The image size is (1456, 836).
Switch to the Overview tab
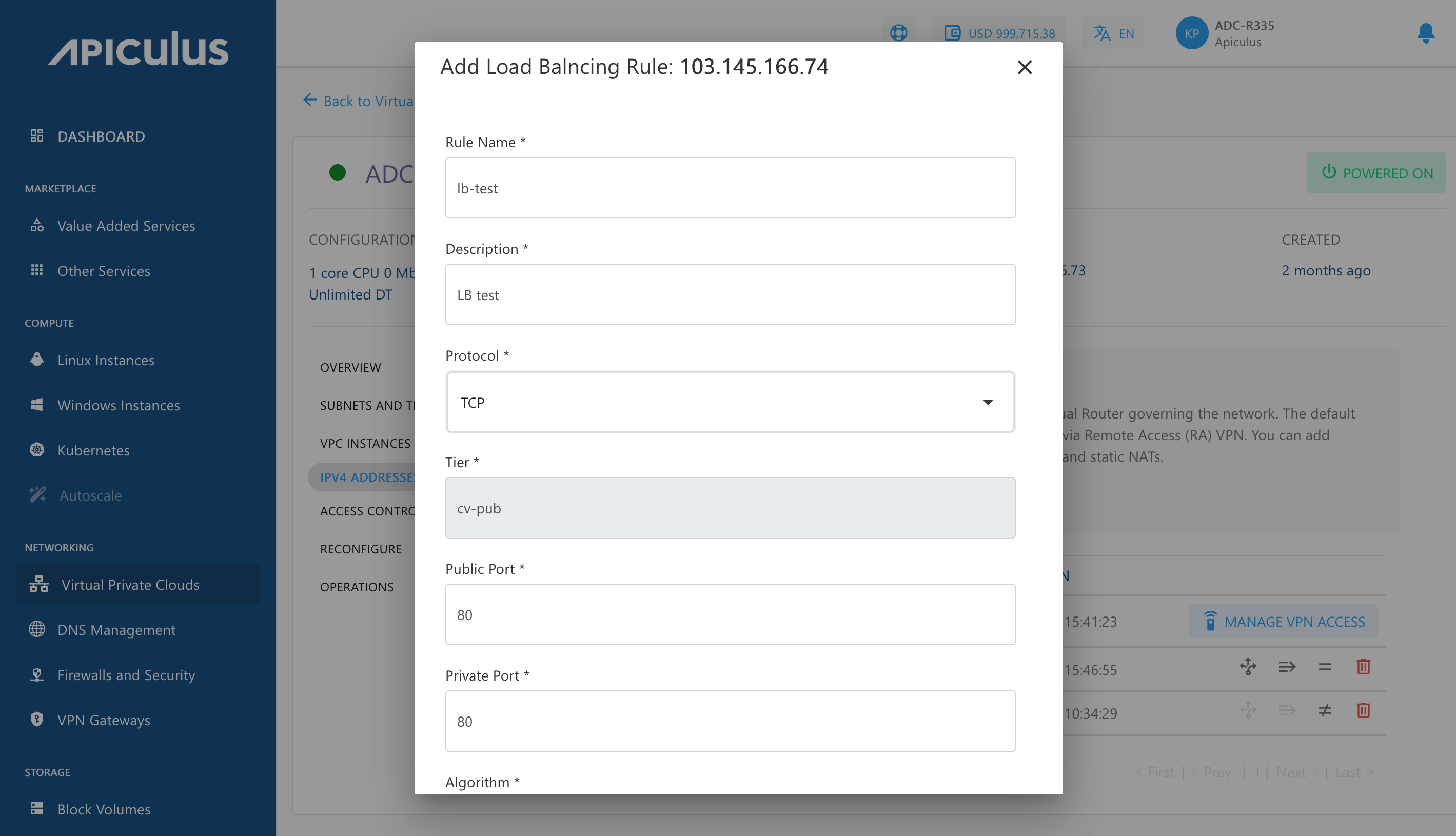[x=350, y=367]
